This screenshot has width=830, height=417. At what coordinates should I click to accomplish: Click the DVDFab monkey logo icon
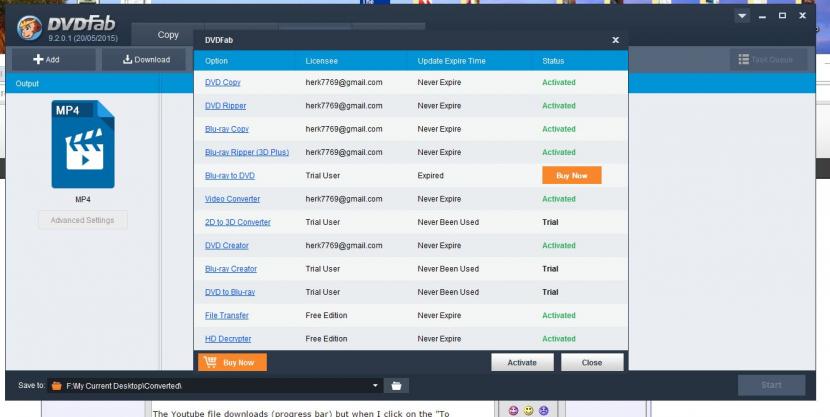pyautogui.click(x=29, y=28)
